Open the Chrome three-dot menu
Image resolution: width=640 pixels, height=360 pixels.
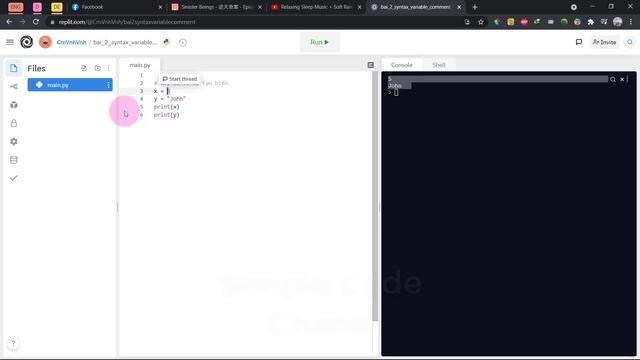631,22
